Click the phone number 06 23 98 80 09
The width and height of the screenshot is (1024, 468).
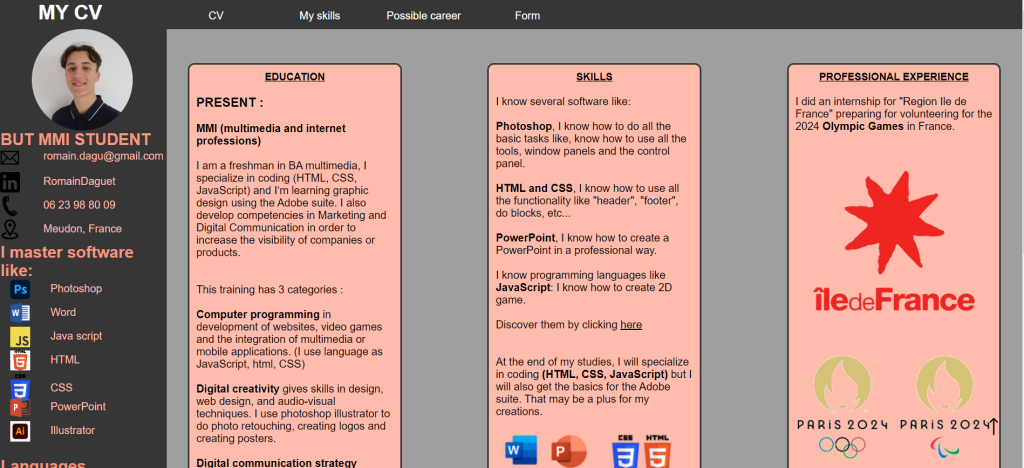coord(79,204)
